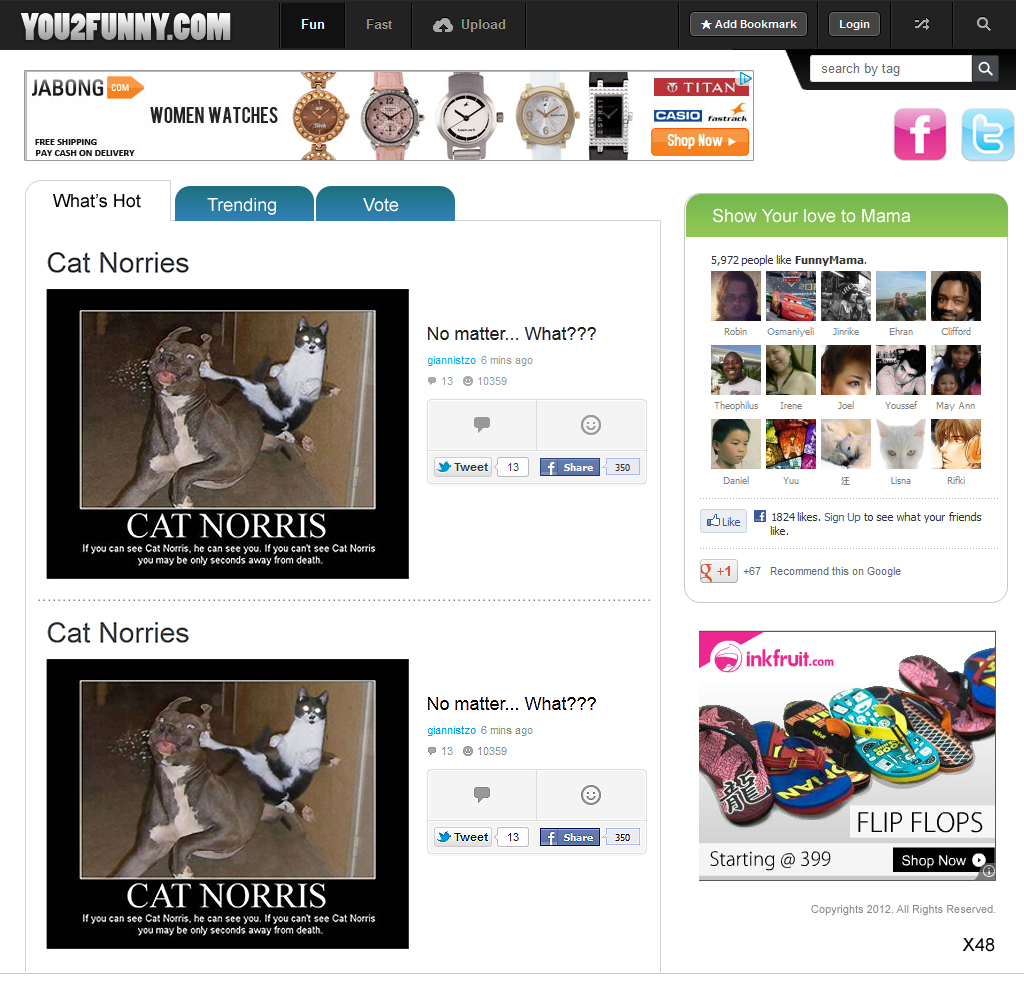
Task: Open the Fast menu item
Action: pyautogui.click(x=379, y=25)
